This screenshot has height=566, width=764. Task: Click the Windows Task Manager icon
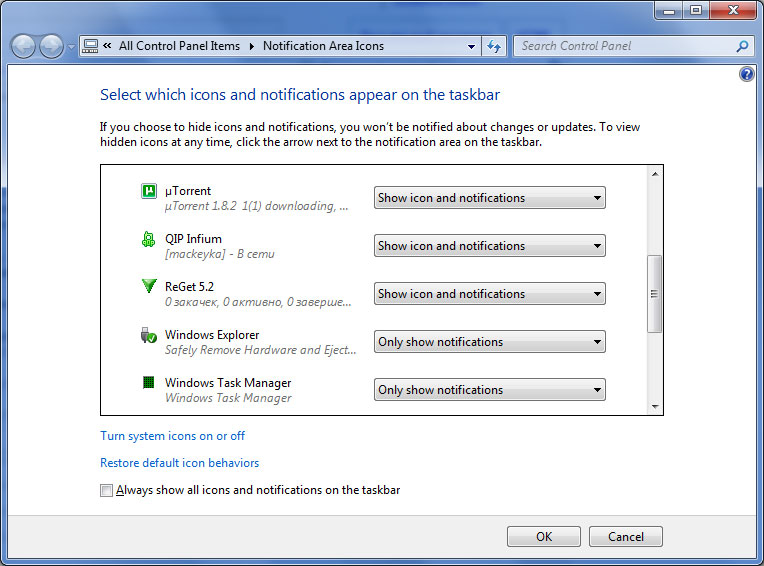point(149,382)
